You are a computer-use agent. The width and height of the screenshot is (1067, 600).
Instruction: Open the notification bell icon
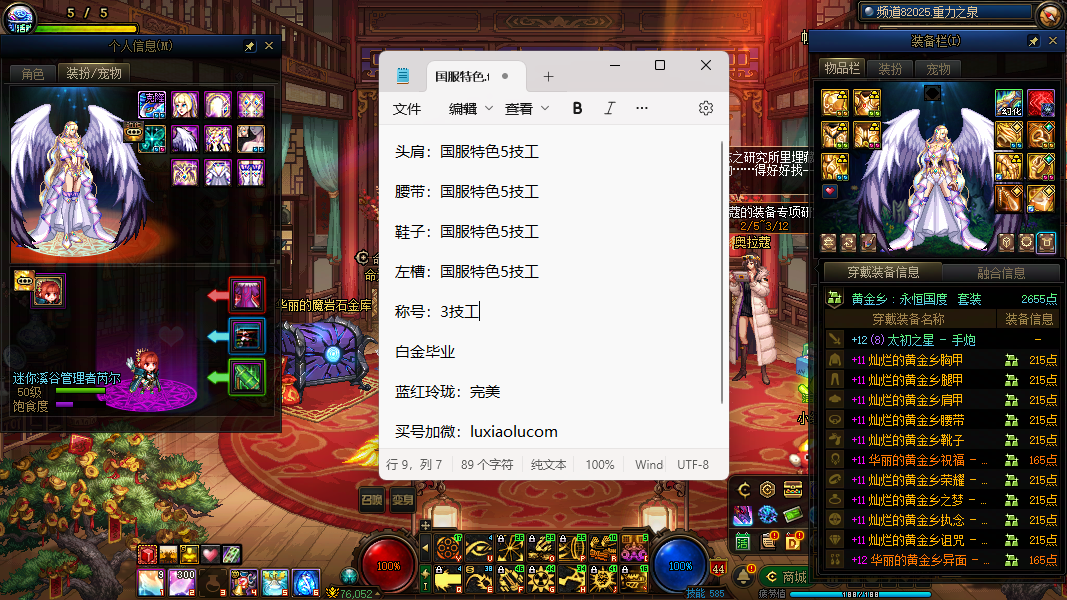[745, 577]
